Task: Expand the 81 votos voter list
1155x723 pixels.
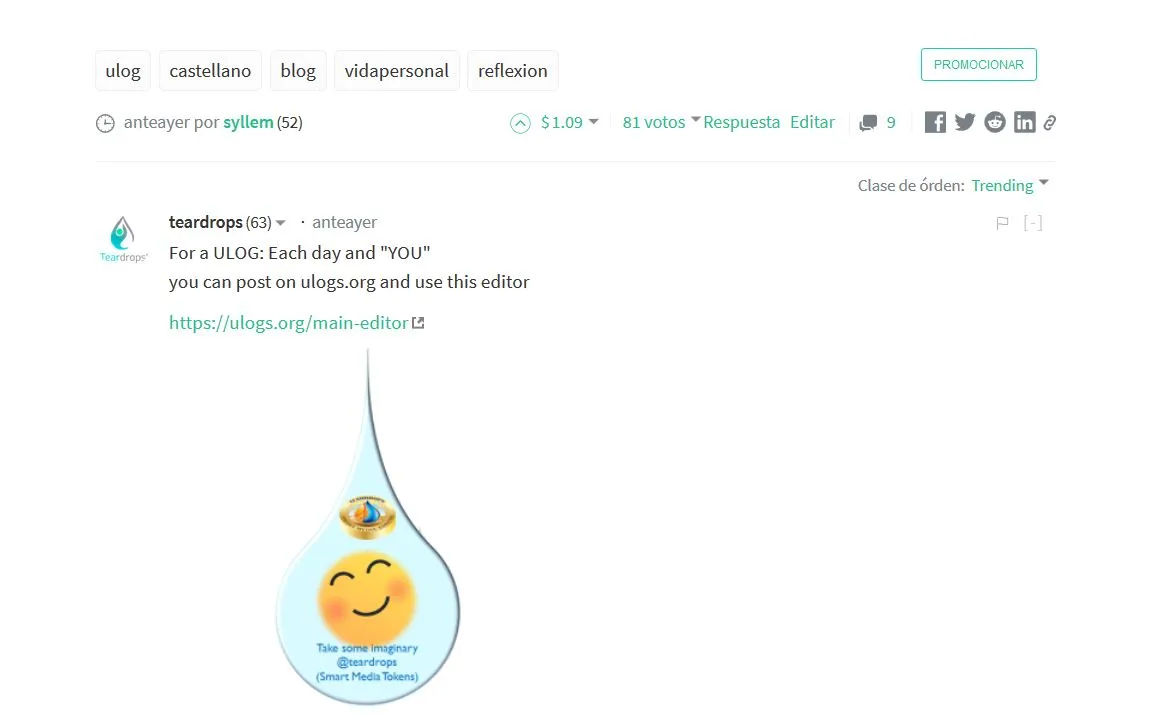Action: pyautogui.click(x=695, y=119)
